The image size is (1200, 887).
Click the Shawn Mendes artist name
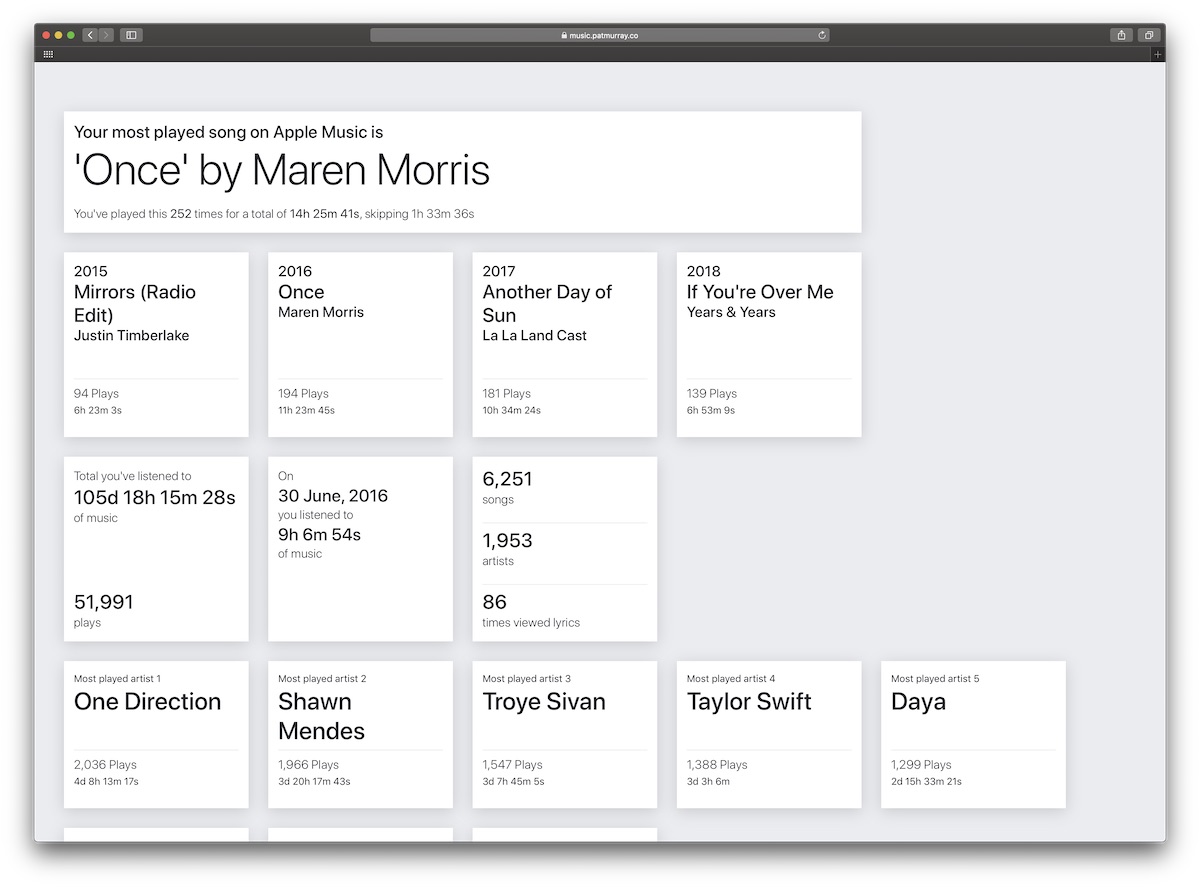coord(321,716)
